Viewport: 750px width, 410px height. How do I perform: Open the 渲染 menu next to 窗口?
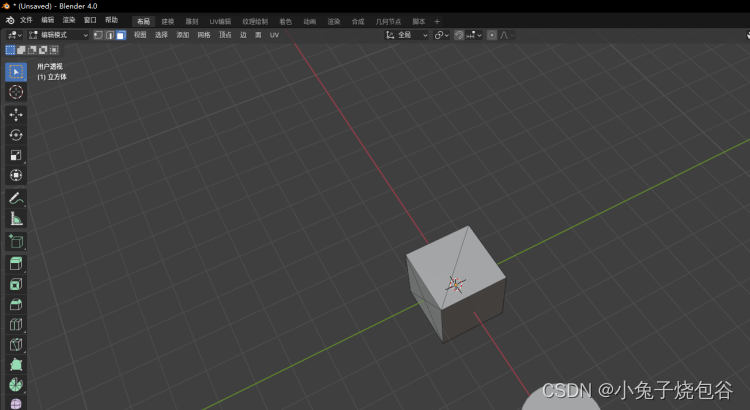[x=69, y=20]
